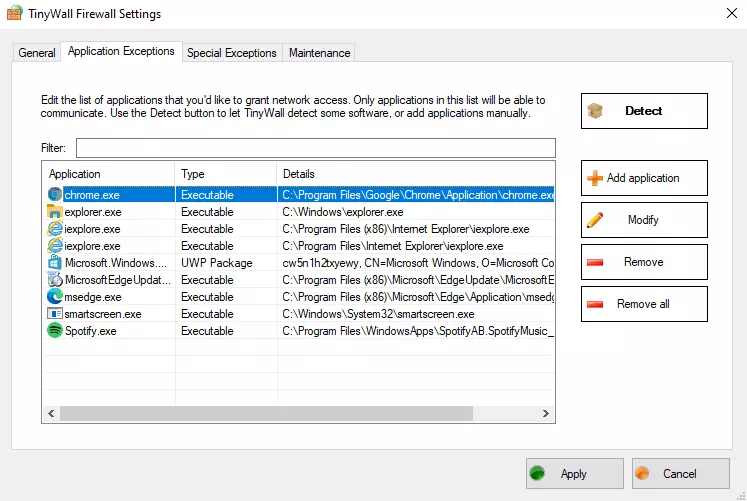The width and height of the screenshot is (747, 501).
Task: Click the Spotify.exe green icon
Action: [x=55, y=331]
